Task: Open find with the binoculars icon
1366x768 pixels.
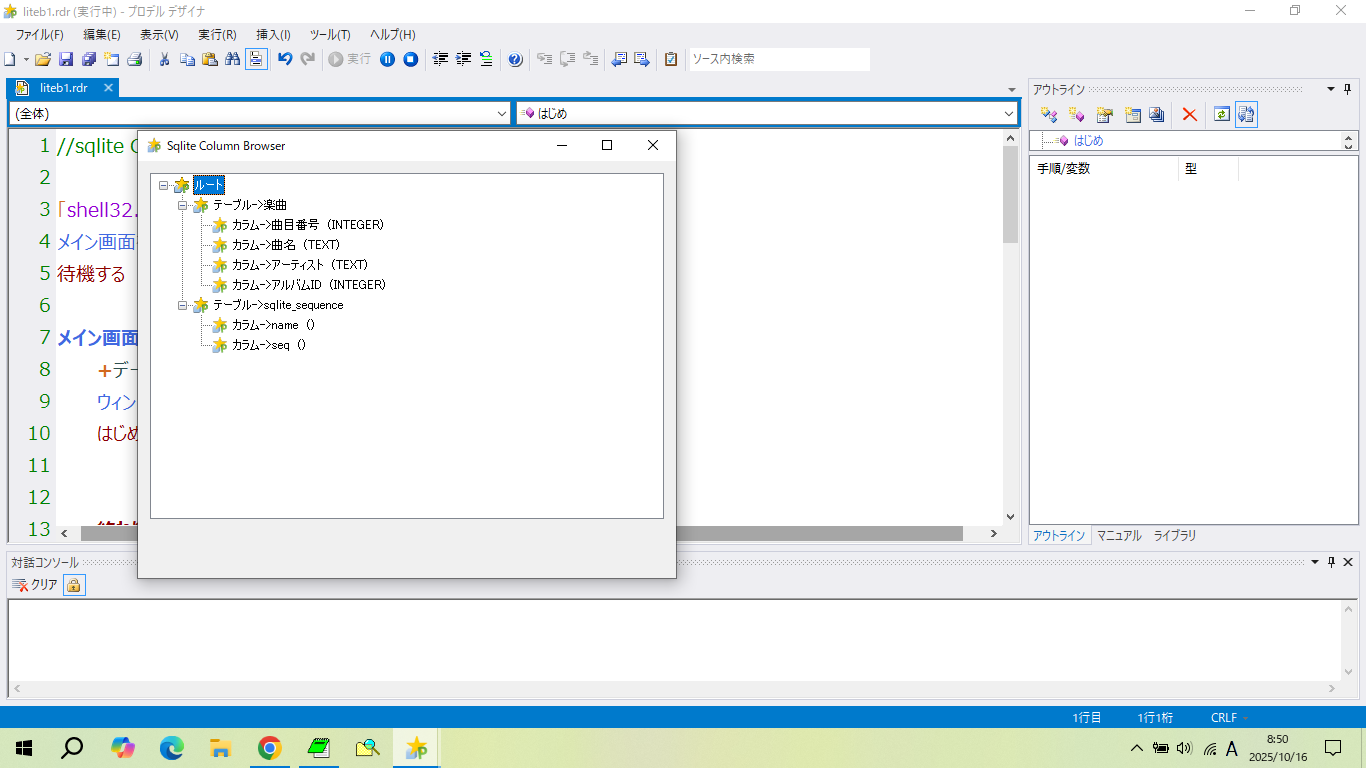Action: coord(233,59)
